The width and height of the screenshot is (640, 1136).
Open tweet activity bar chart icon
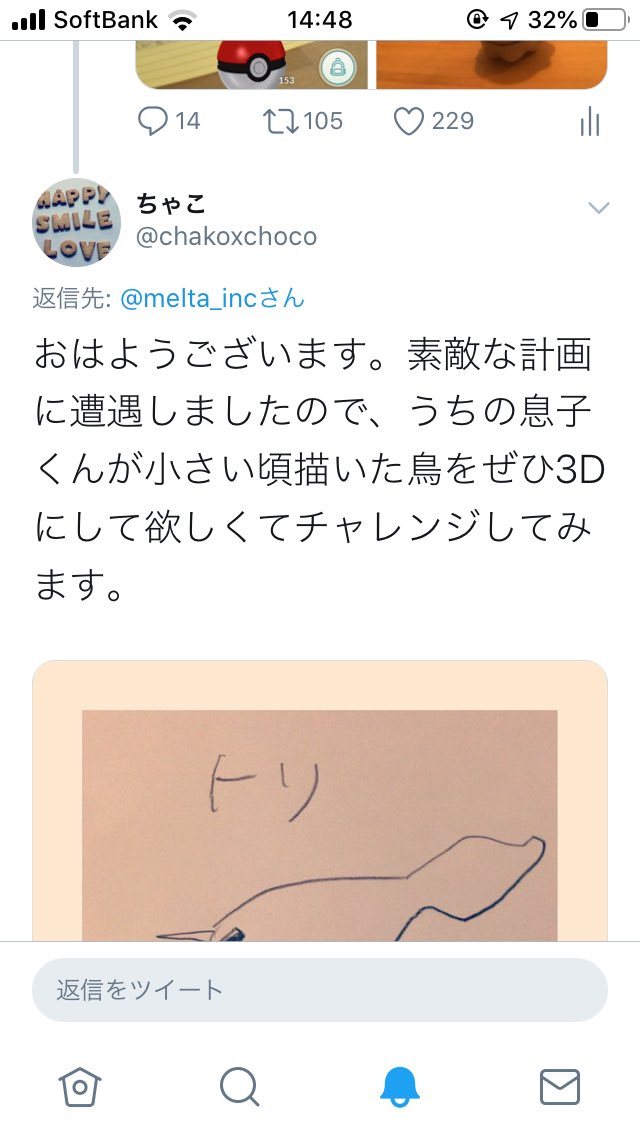point(590,121)
